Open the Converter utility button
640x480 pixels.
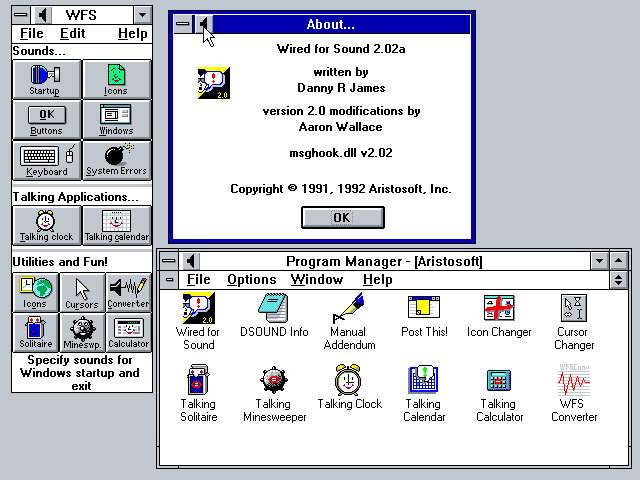[128, 292]
